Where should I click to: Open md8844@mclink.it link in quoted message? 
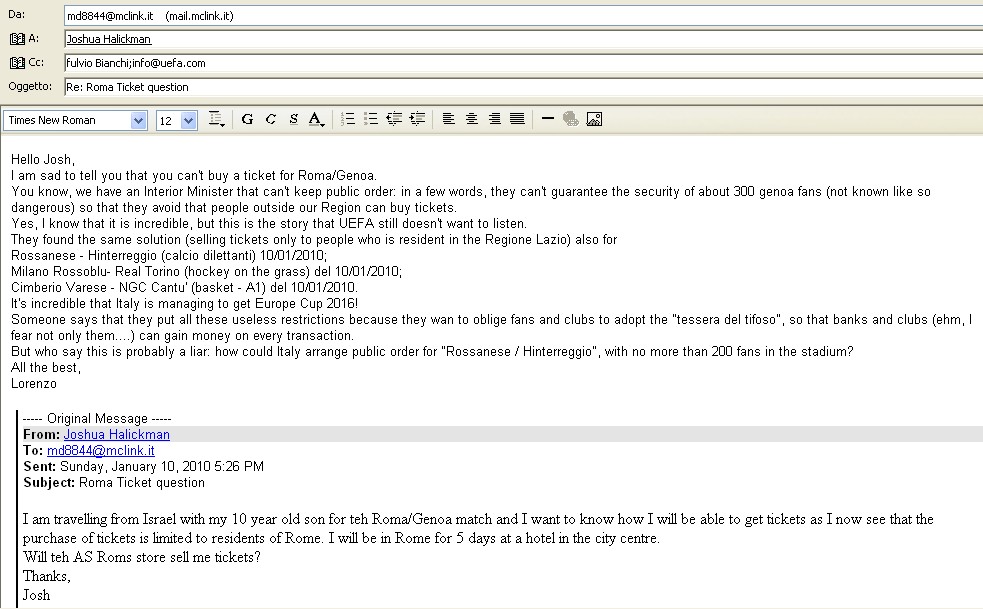pyautogui.click(x=100, y=450)
